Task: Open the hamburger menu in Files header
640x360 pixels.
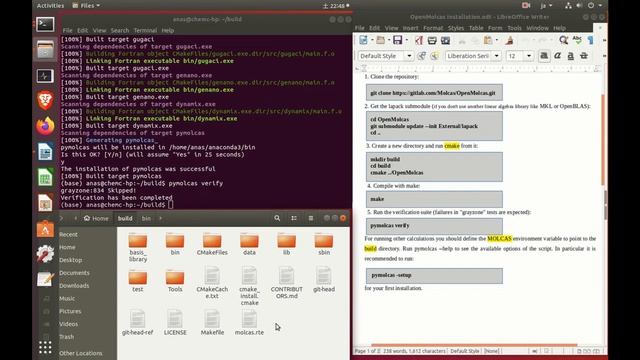Action: [311, 218]
